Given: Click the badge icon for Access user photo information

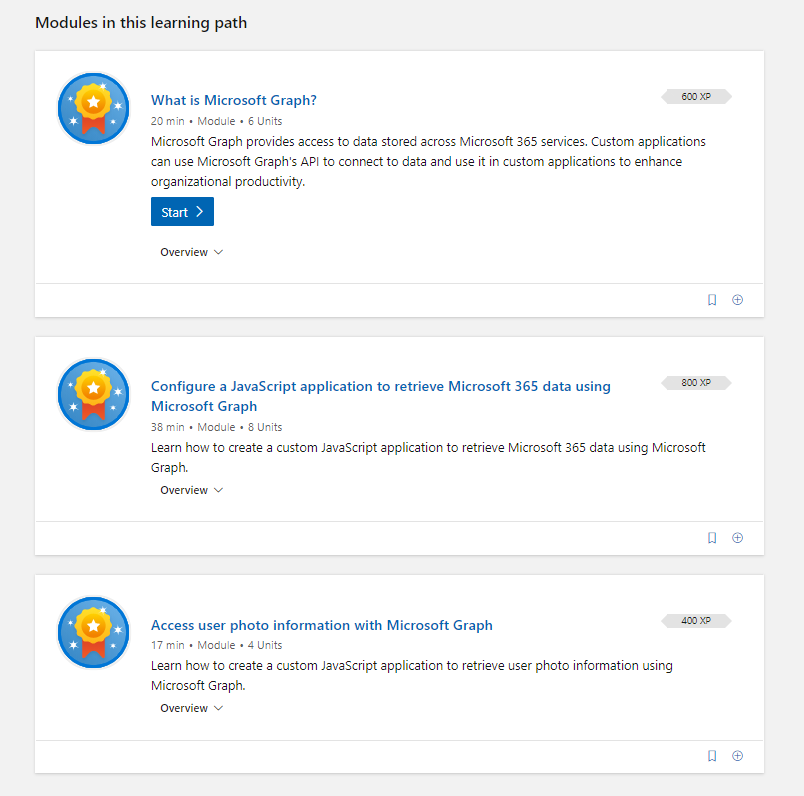Looking at the screenshot, I should (x=93, y=632).
